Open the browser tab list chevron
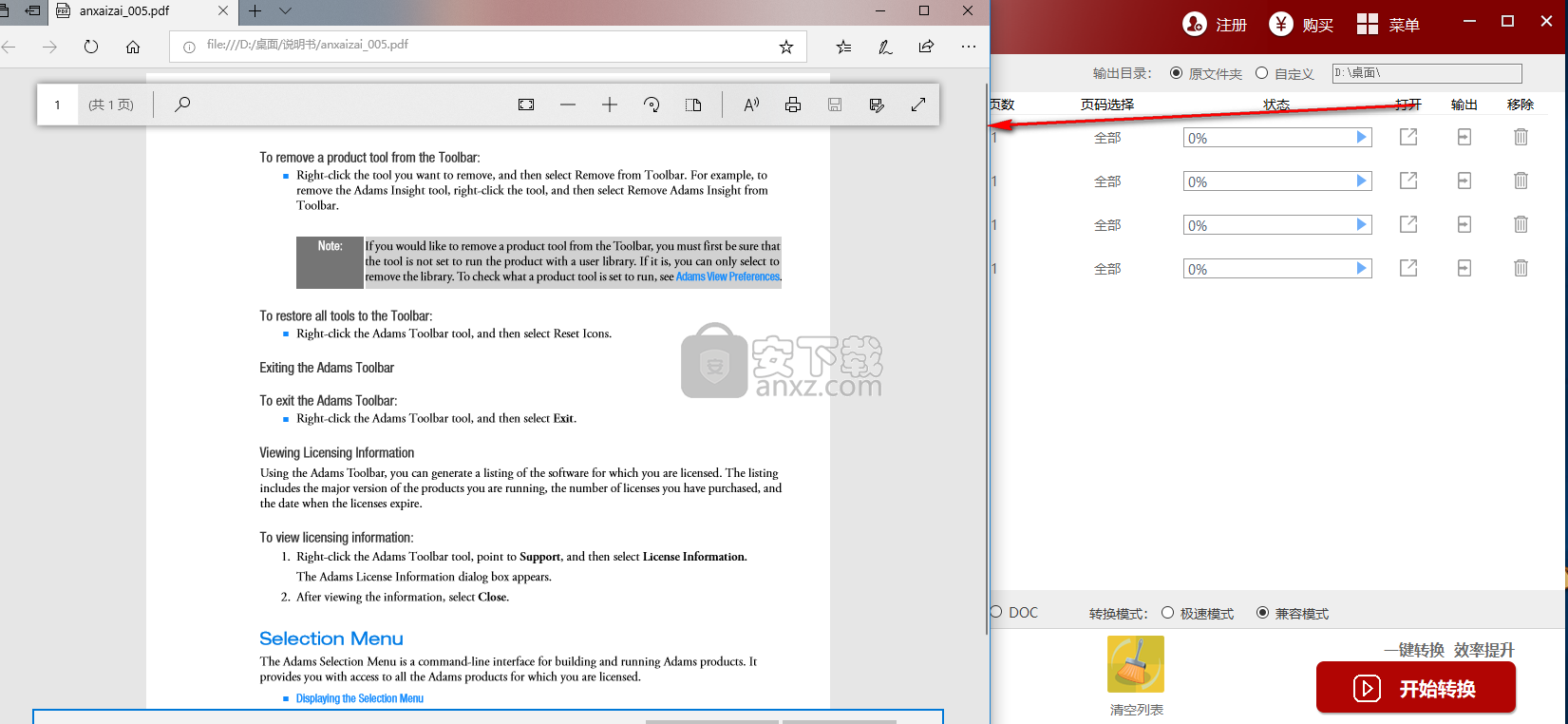The height and width of the screenshot is (724, 1568). click(285, 11)
